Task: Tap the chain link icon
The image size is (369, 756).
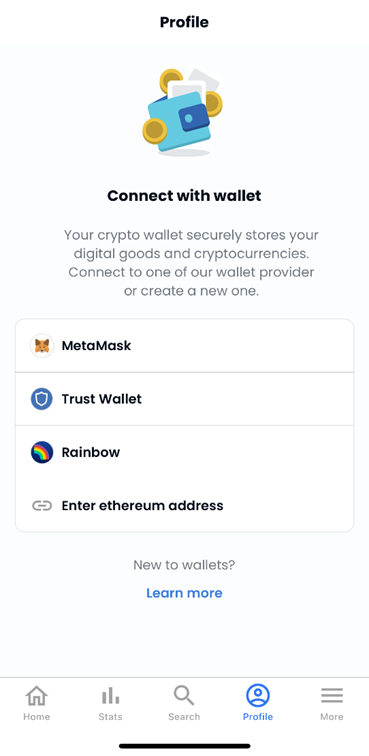Action: 42,506
